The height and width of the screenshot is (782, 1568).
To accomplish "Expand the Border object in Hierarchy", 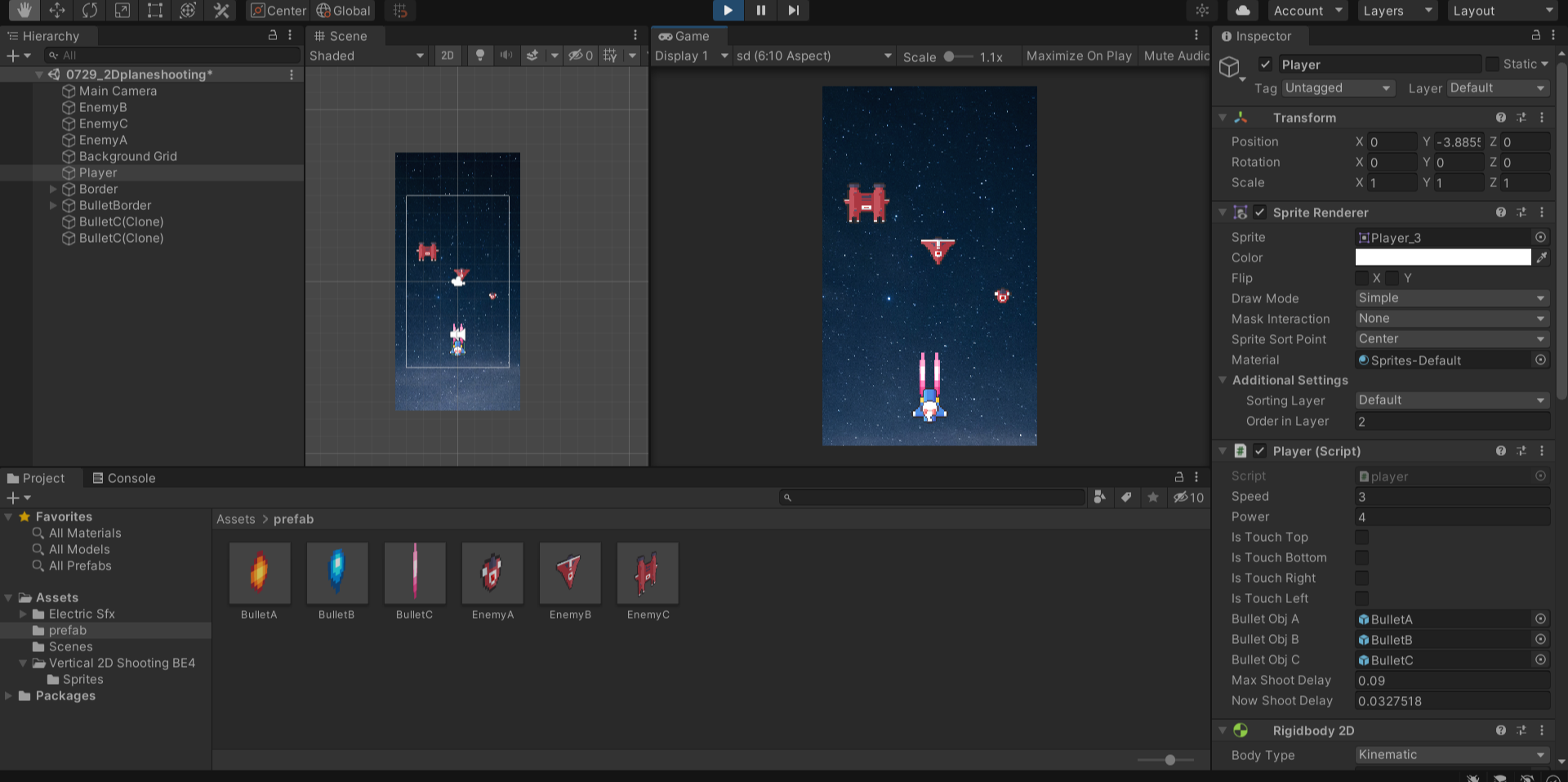I will pos(53,190).
